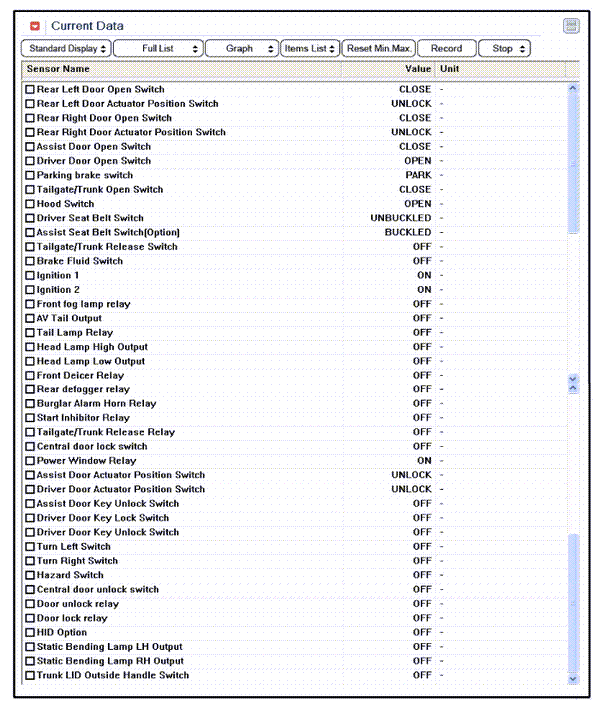Click the red collapse icon beside Current Data
This screenshot has height=709, width=600.
click(35, 26)
